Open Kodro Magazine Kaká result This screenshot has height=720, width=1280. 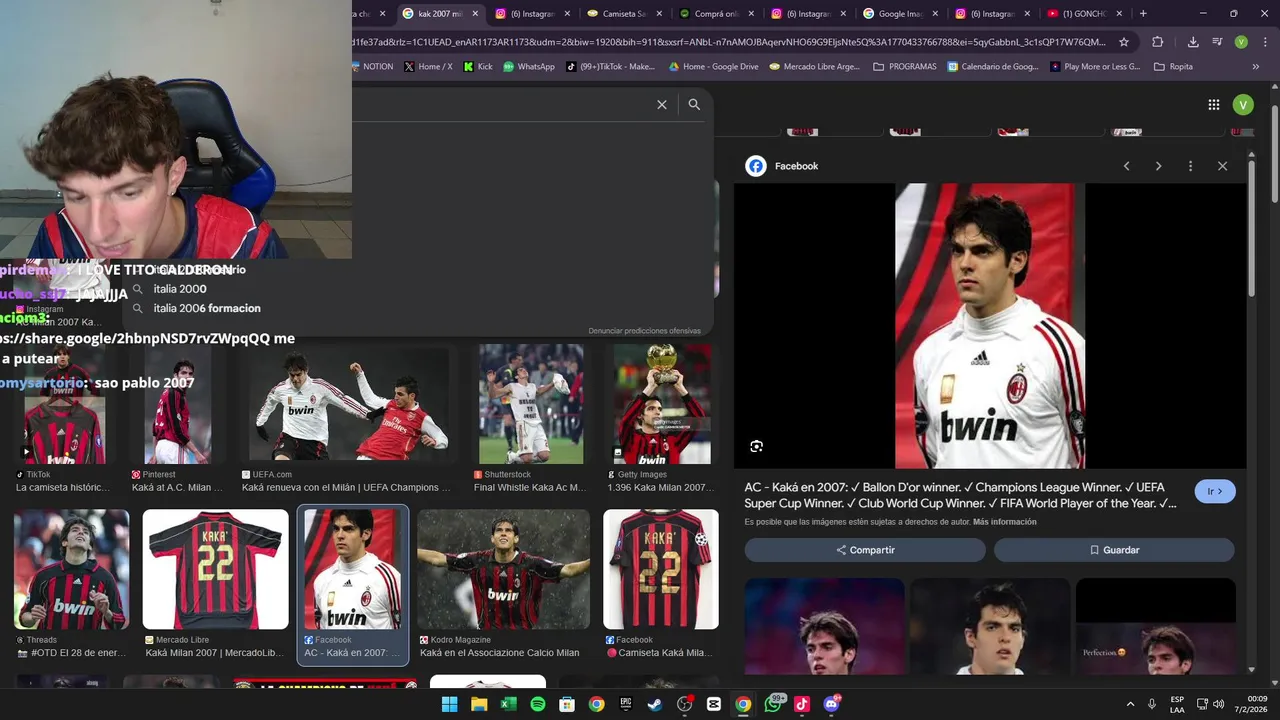tap(503, 583)
